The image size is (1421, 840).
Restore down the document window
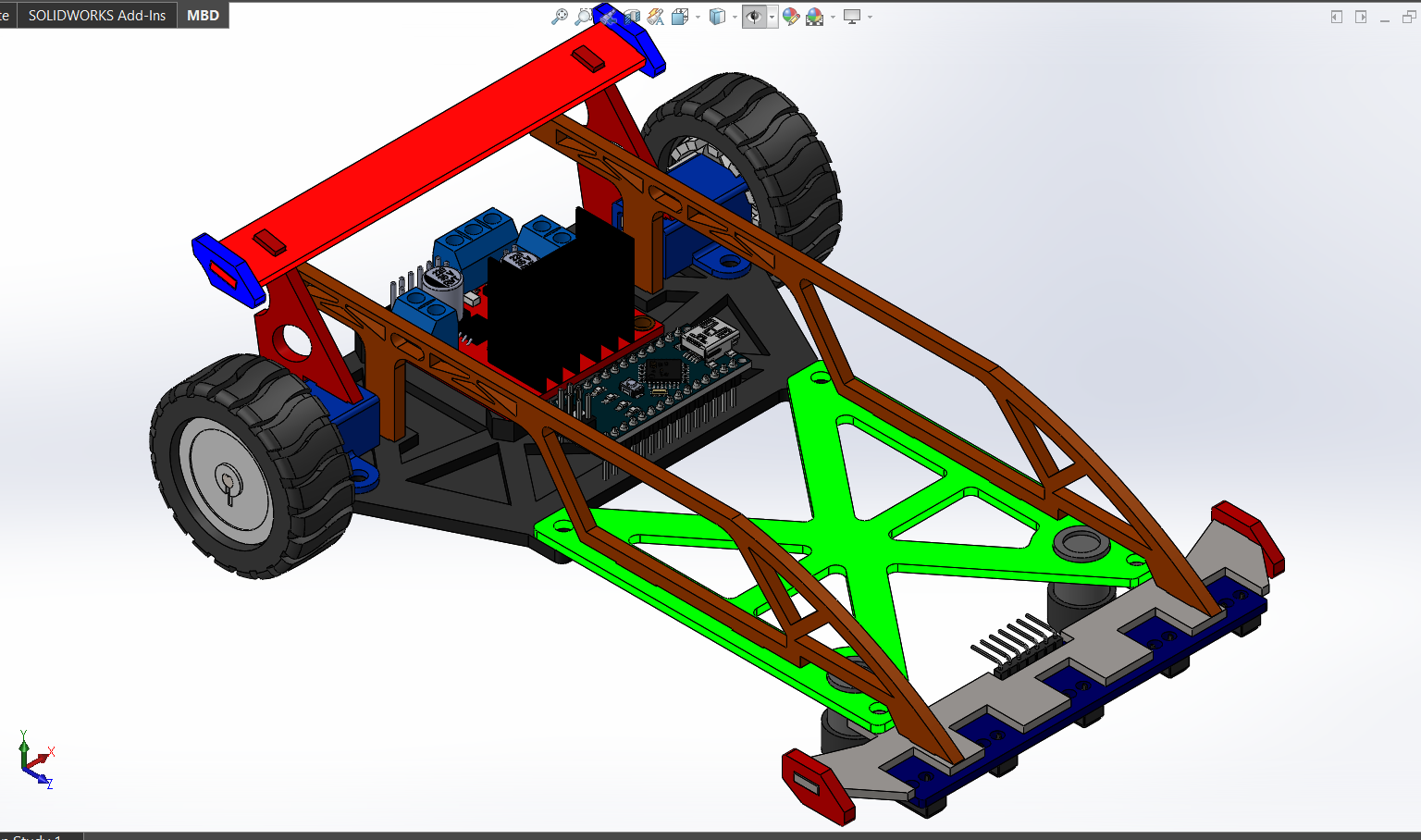click(x=1409, y=17)
